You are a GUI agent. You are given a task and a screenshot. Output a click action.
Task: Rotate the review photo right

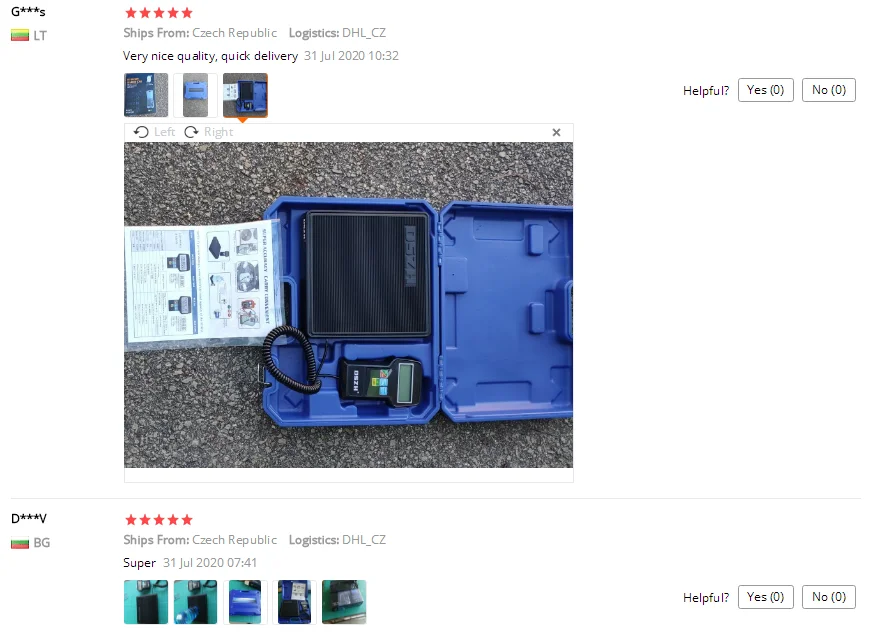[209, 132]
